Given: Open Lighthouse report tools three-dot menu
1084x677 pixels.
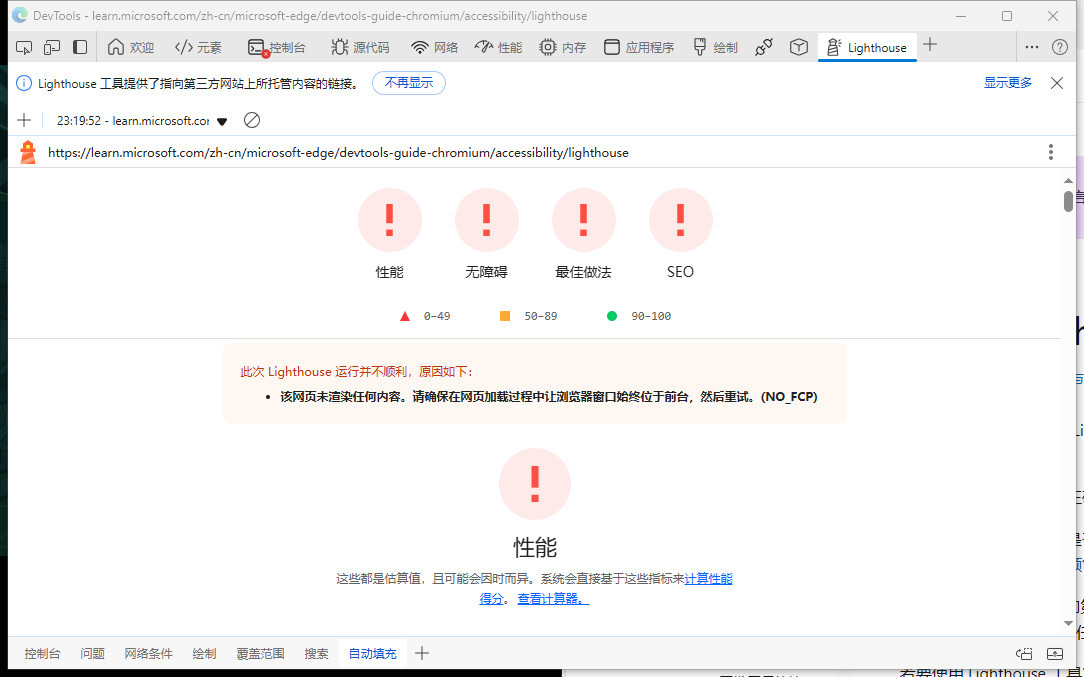Looking at the screenshot, I should [x=1051, y=152].
